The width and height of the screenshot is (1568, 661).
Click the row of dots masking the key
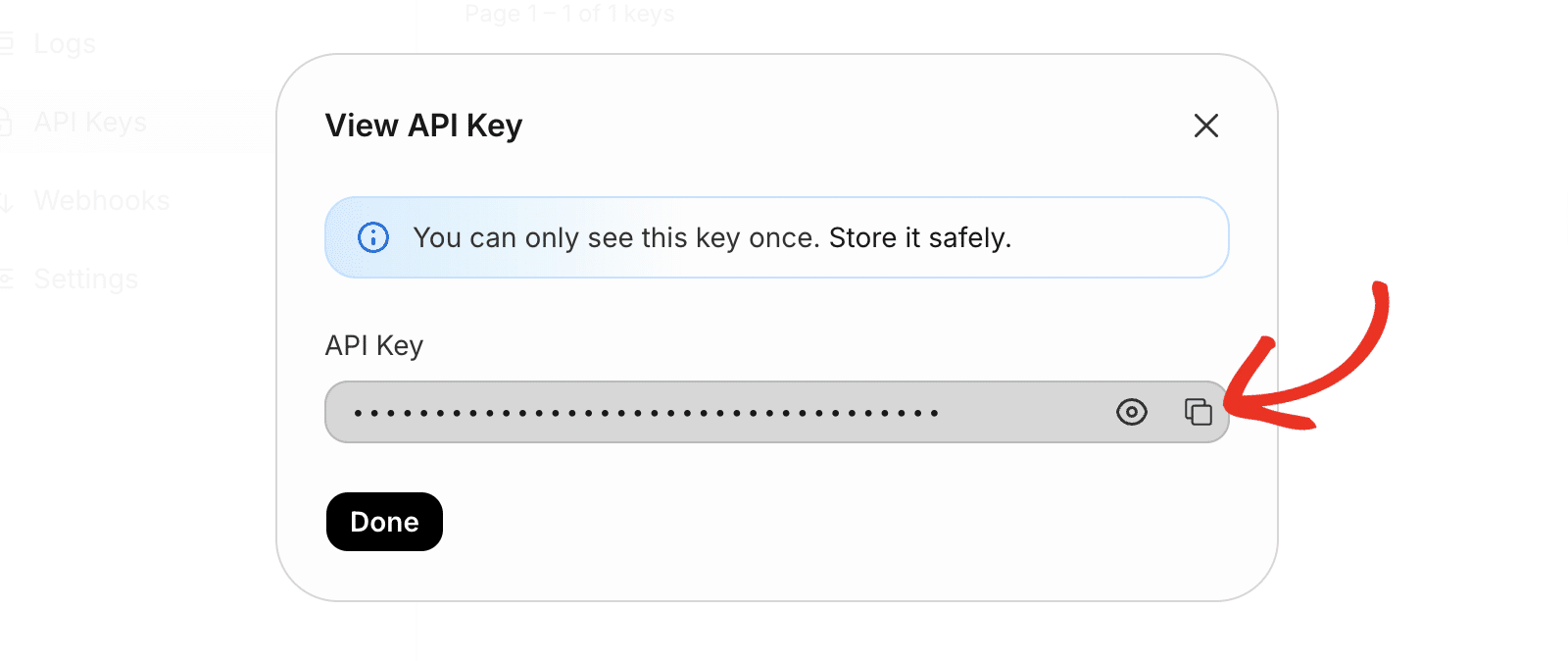(647, 413)
